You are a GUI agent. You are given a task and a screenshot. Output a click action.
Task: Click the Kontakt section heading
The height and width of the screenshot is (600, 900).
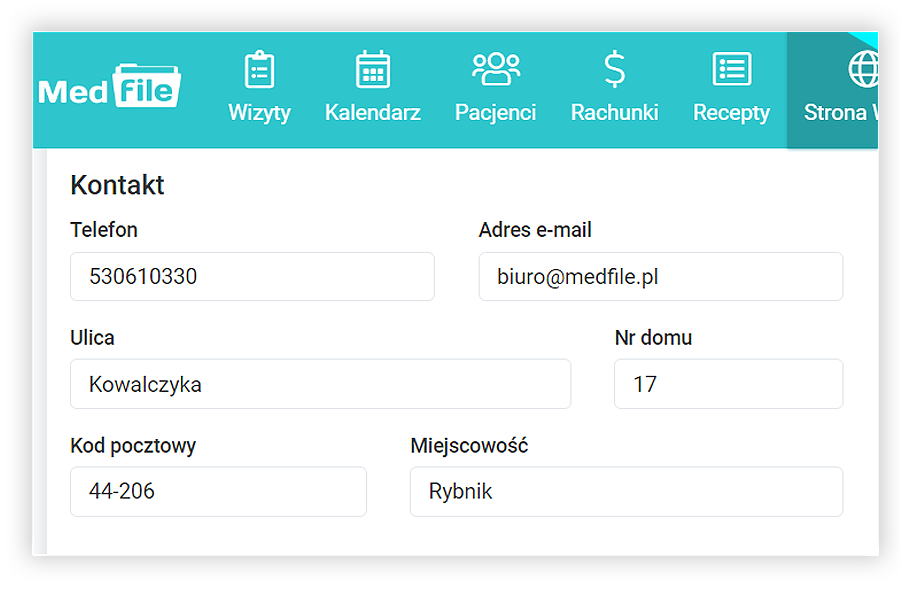117,185
